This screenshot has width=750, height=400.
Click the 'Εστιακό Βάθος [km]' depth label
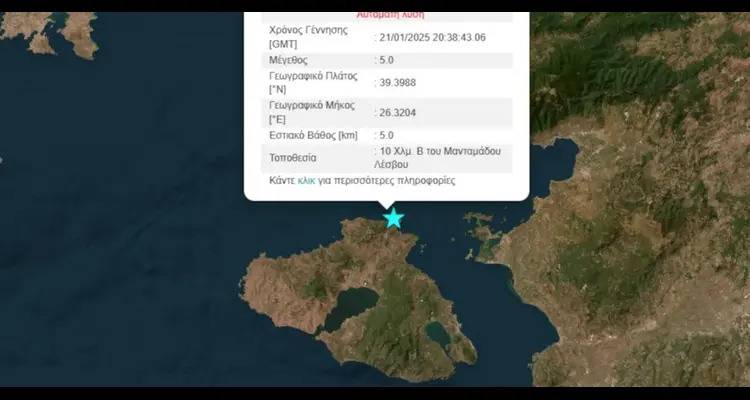(x=313, y=135)
